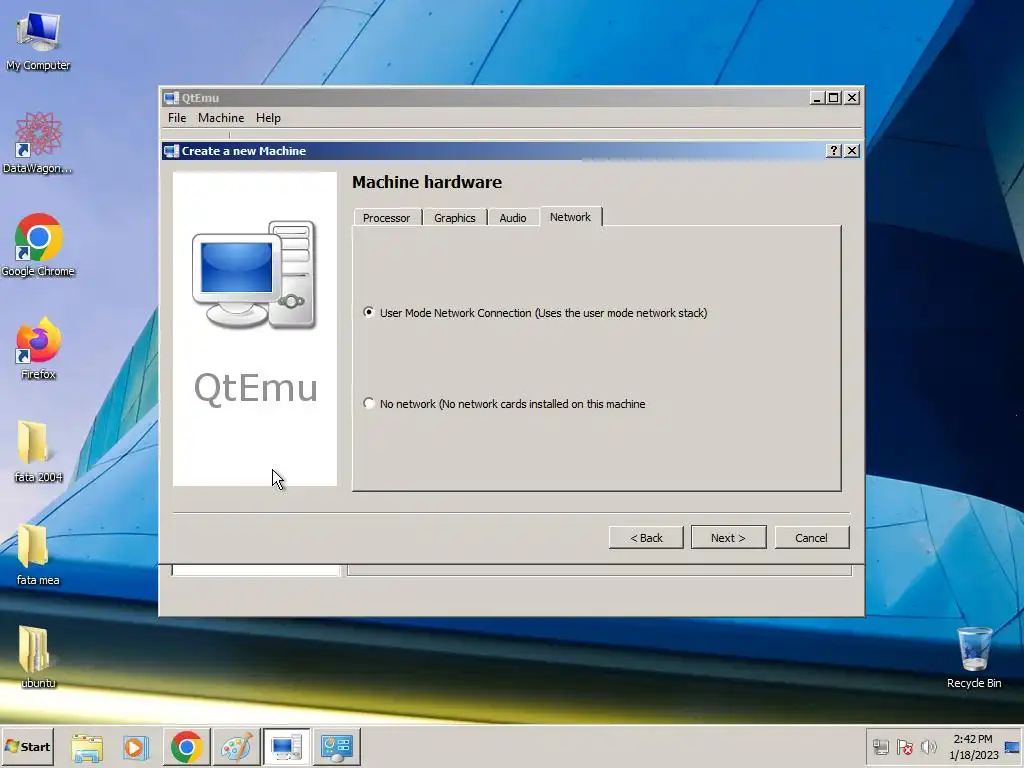
Task: Select the fata mea folder
Action: point(38,554)
